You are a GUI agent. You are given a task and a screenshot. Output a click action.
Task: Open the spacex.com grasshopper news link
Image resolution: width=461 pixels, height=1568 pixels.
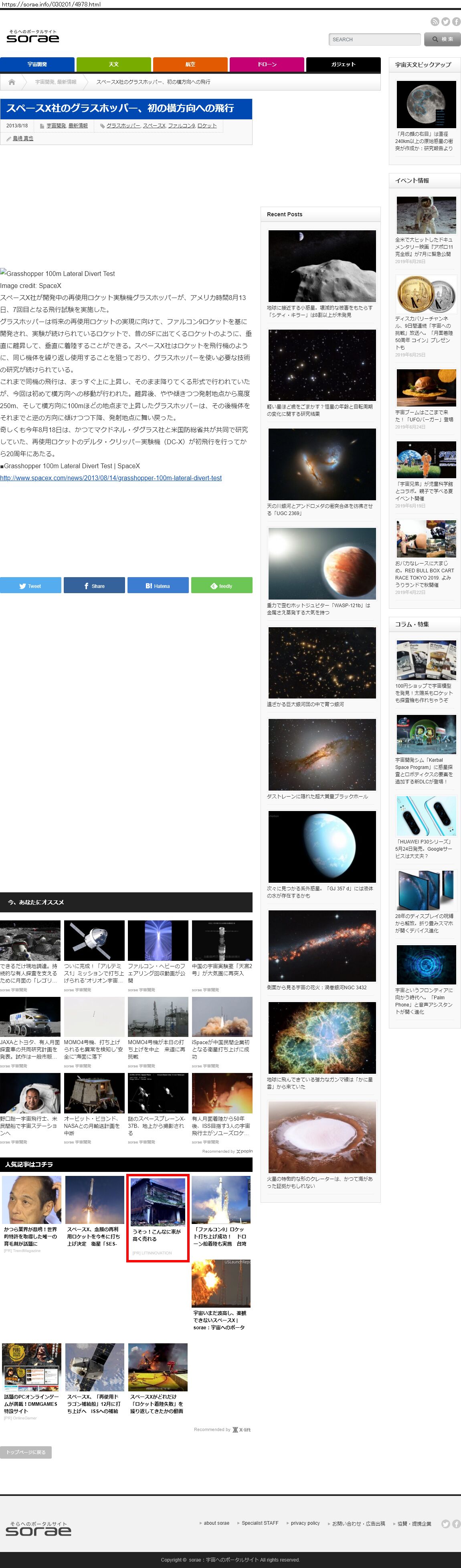[x=111, y=478]
